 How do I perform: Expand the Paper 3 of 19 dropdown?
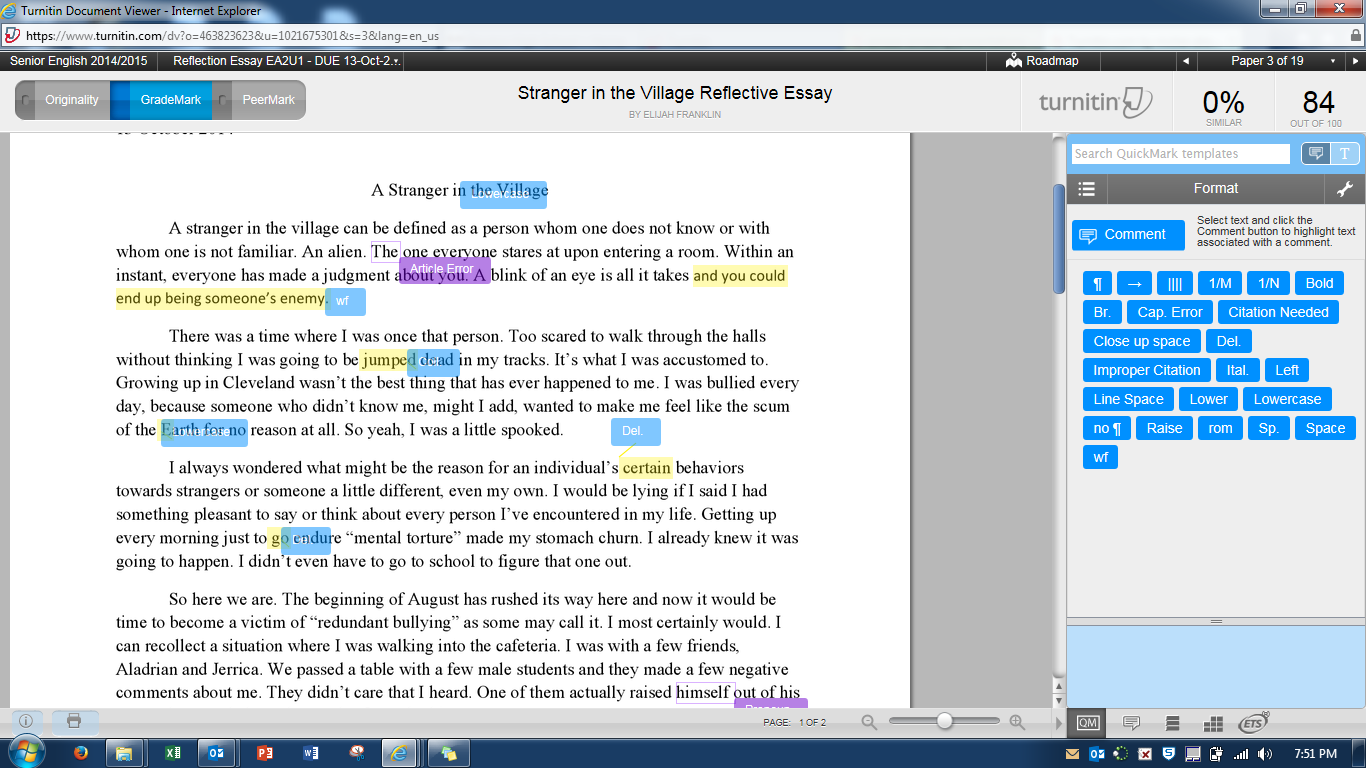(x=1332, y=61)
